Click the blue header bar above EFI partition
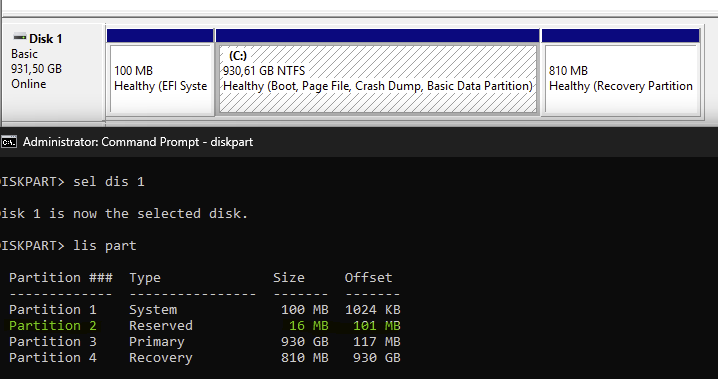 160,36
